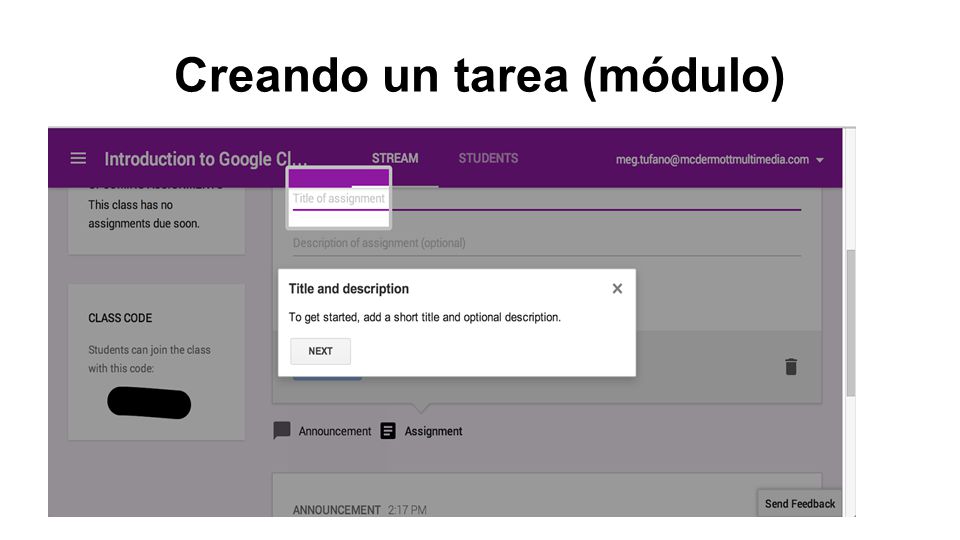This screenshot has width=960, height=540.
Task: Open the hamburger main menu
Action: tap(78, 159)
